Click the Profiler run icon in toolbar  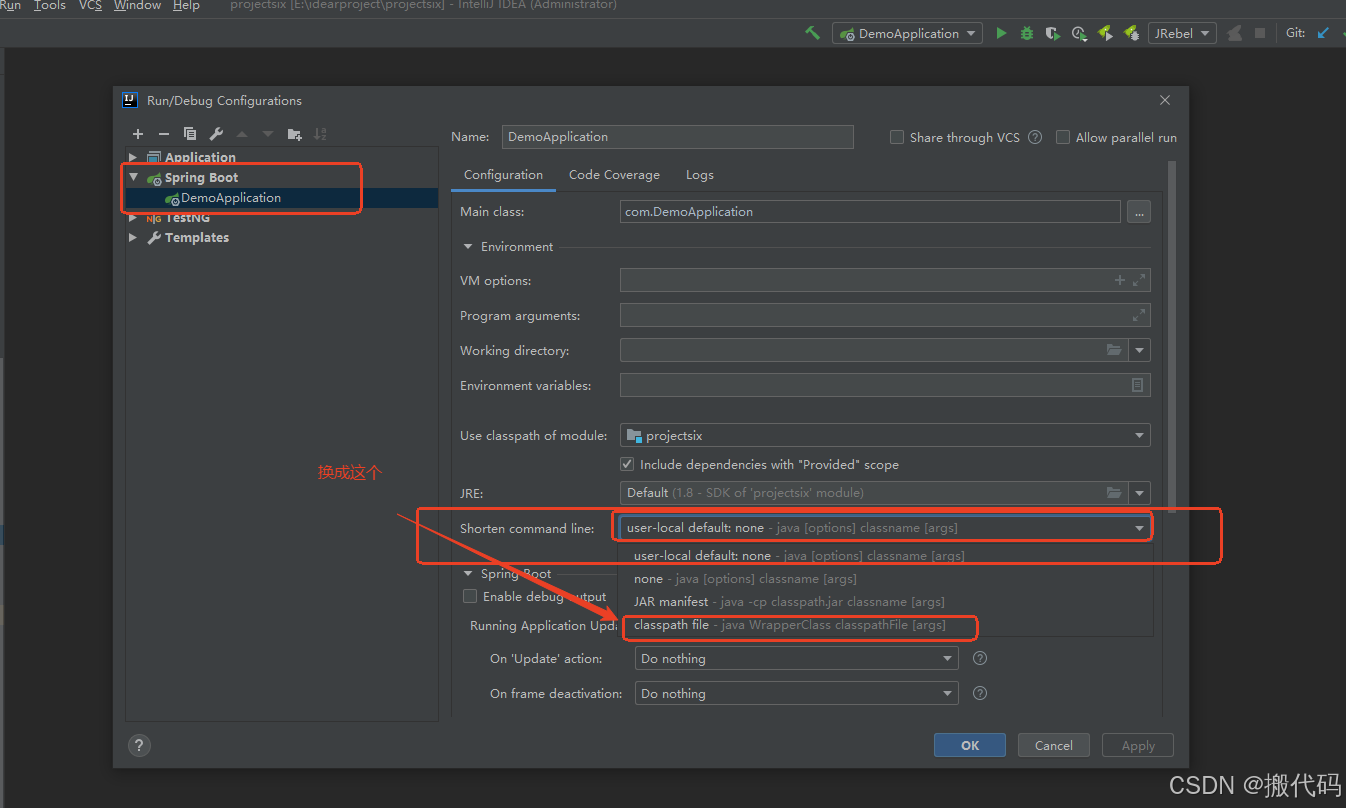pos(1079,33)
